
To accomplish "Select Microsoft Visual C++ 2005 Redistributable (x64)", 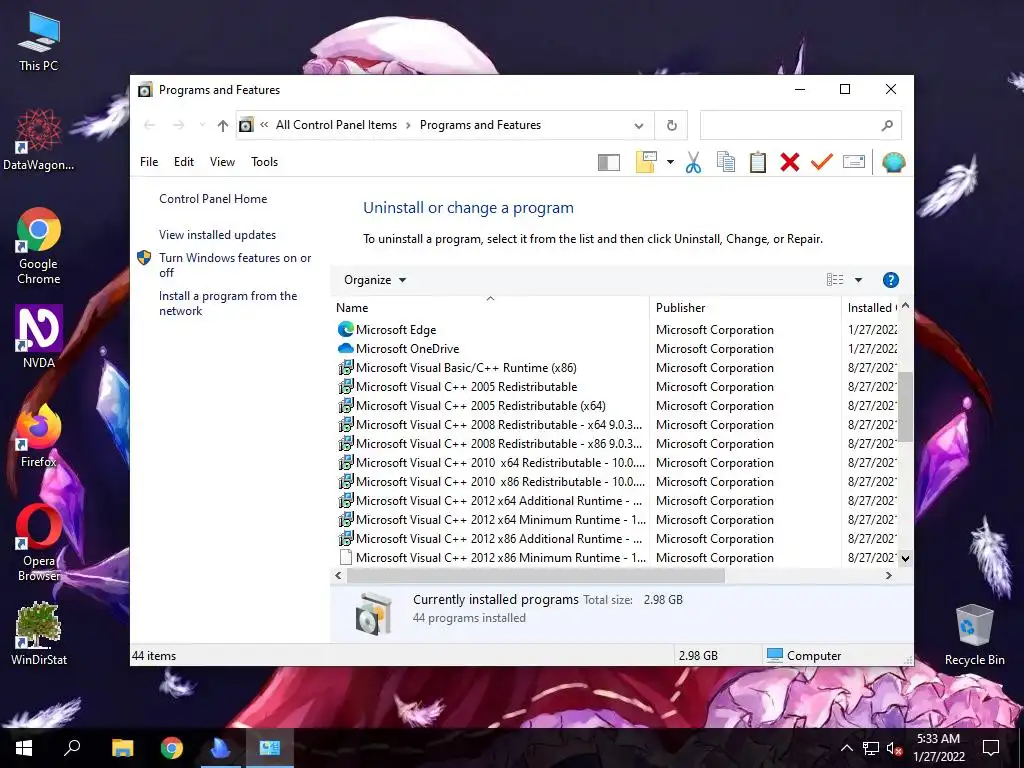I will (481, 406).
